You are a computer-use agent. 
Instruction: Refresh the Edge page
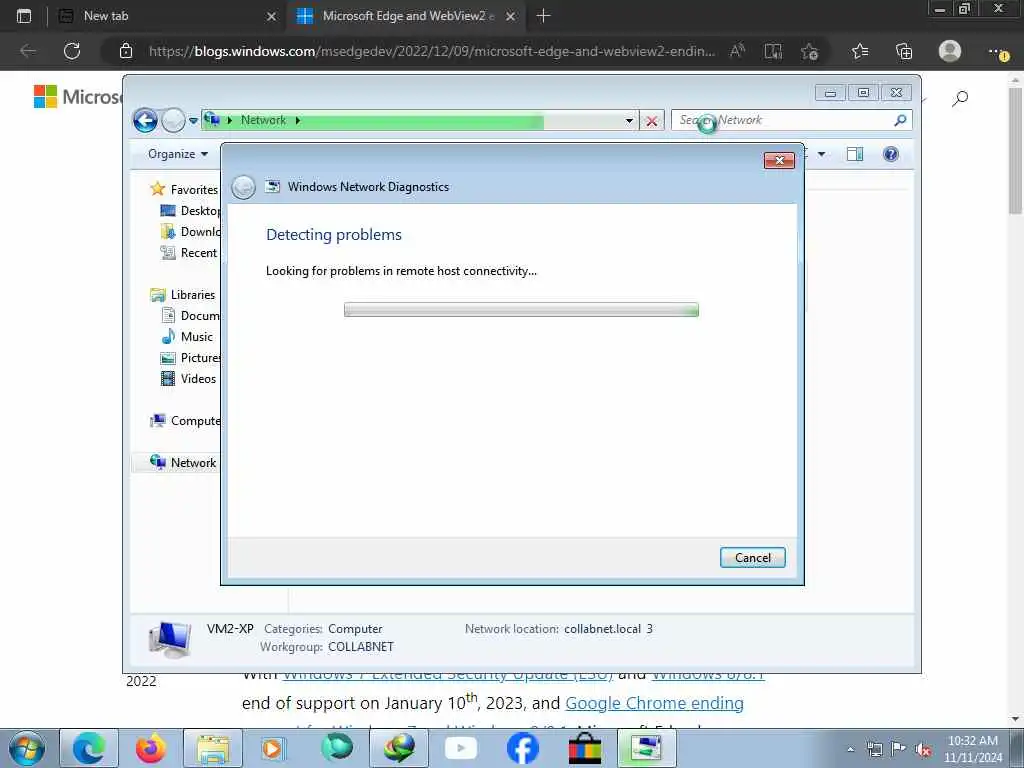[x=72, y=51]
